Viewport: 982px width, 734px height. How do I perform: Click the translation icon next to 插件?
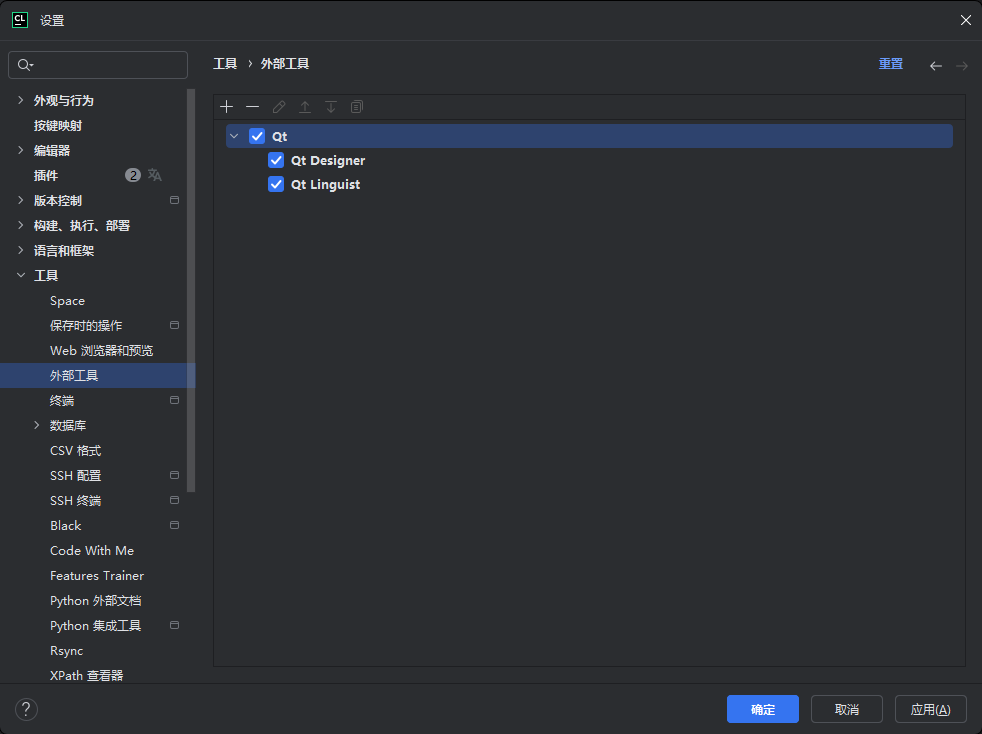[x=155, y=175]
